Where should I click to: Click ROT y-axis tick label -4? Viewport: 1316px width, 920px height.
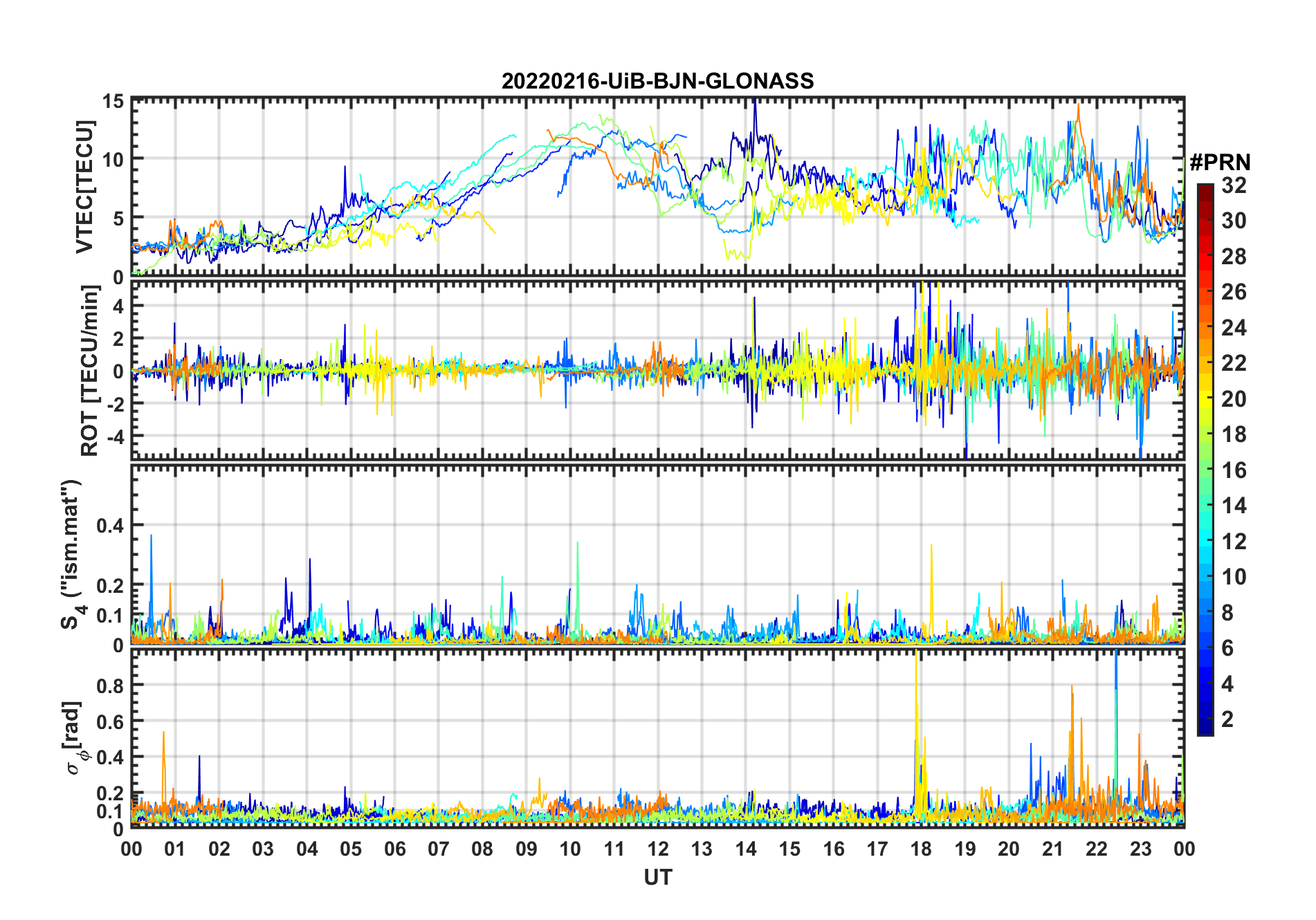pyautogui.click(x=116, y=436)
